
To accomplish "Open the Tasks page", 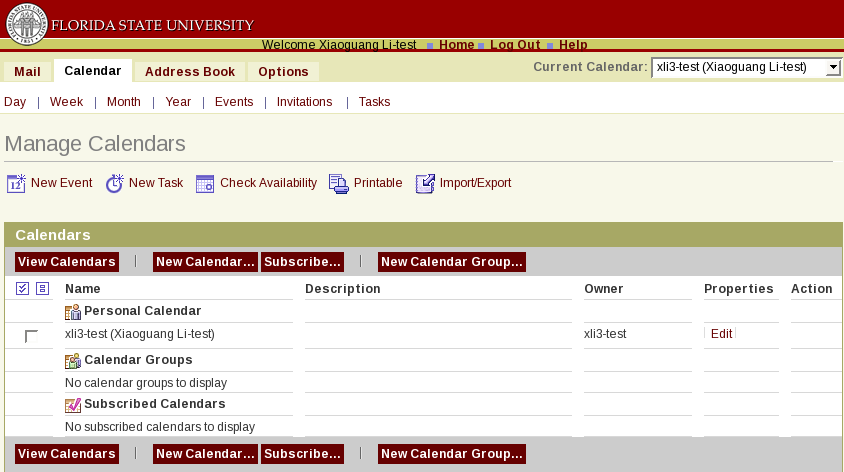I will tap(375, 102).
